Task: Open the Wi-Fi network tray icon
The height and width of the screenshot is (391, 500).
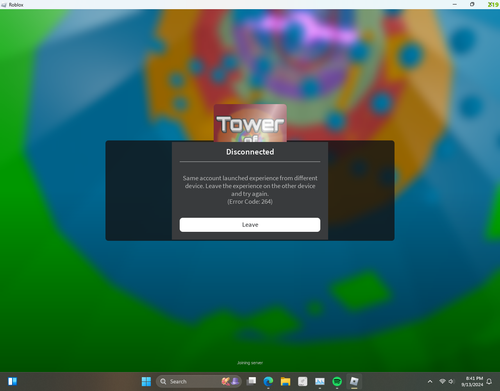Action: pos(442,381)
